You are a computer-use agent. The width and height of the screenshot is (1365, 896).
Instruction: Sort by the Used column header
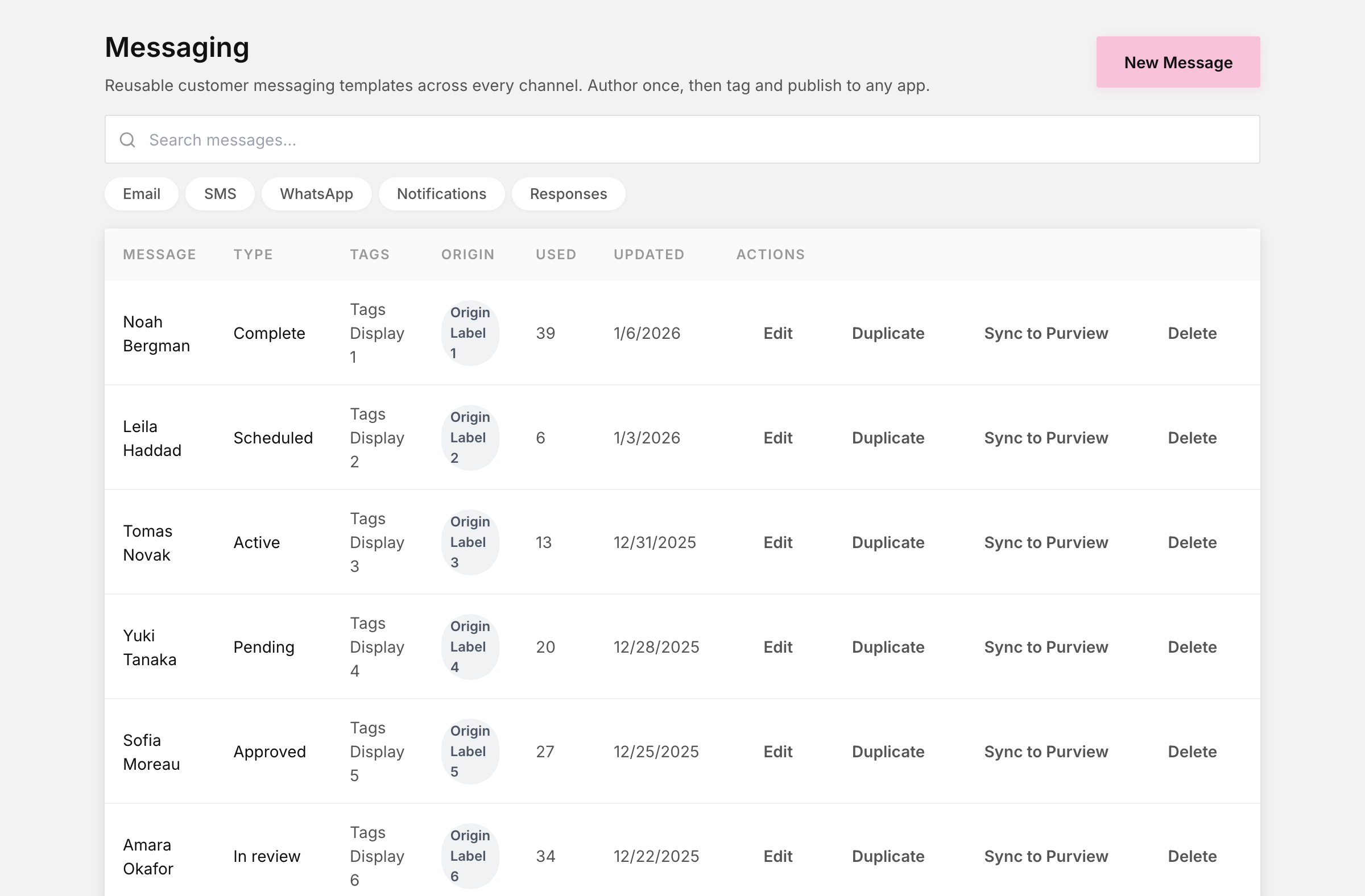pos(556,255)
